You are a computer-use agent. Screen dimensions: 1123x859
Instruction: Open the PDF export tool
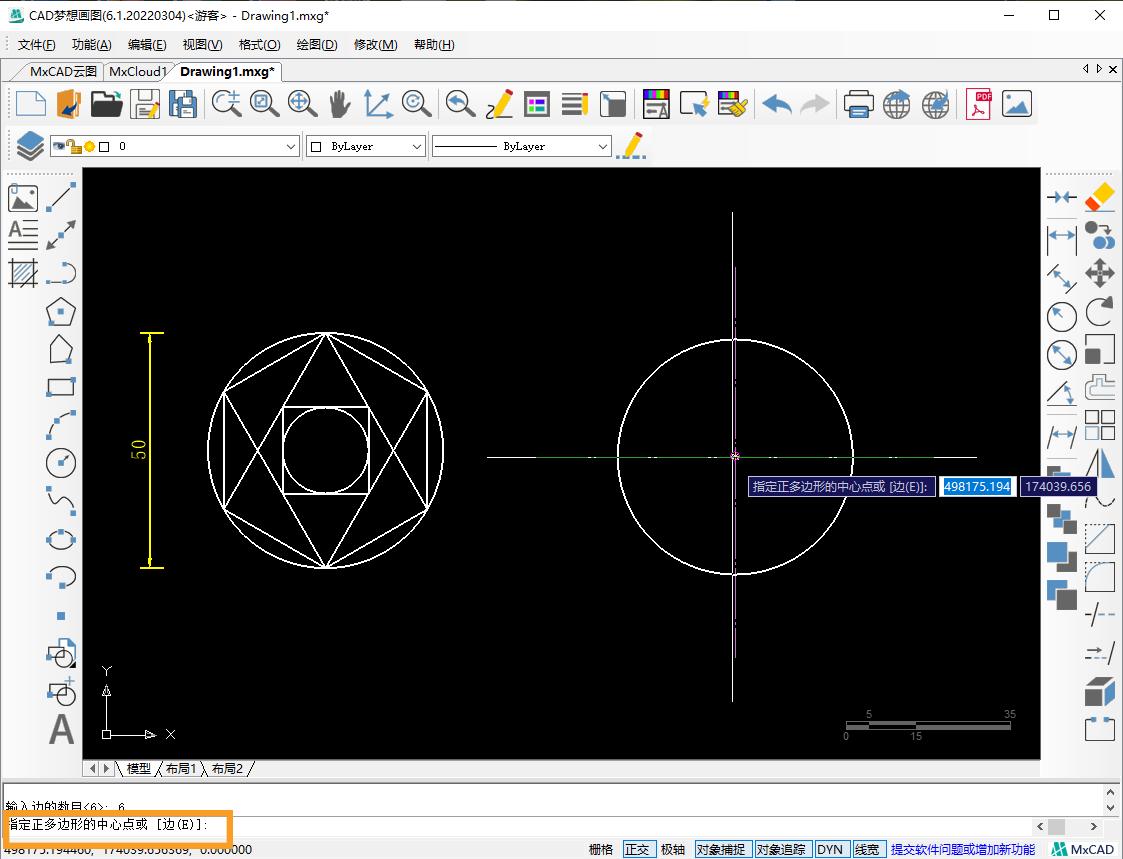(x=978, y=104)
